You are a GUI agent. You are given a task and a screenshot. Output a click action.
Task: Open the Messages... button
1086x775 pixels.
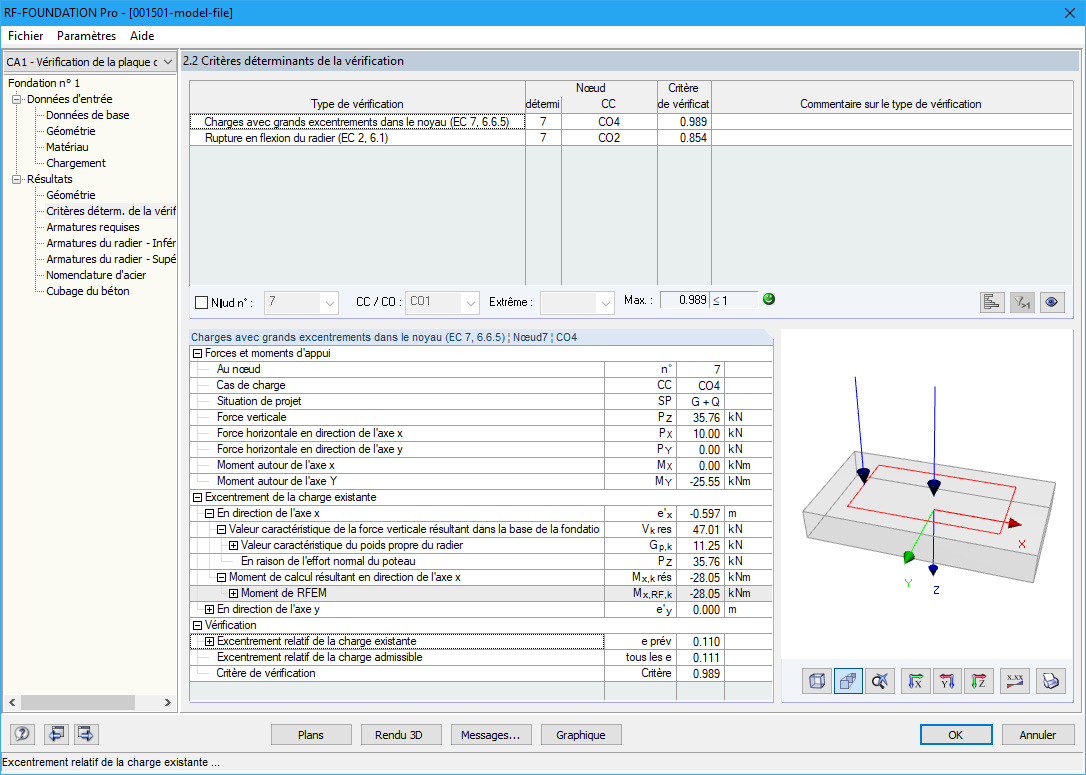[490, 735]
